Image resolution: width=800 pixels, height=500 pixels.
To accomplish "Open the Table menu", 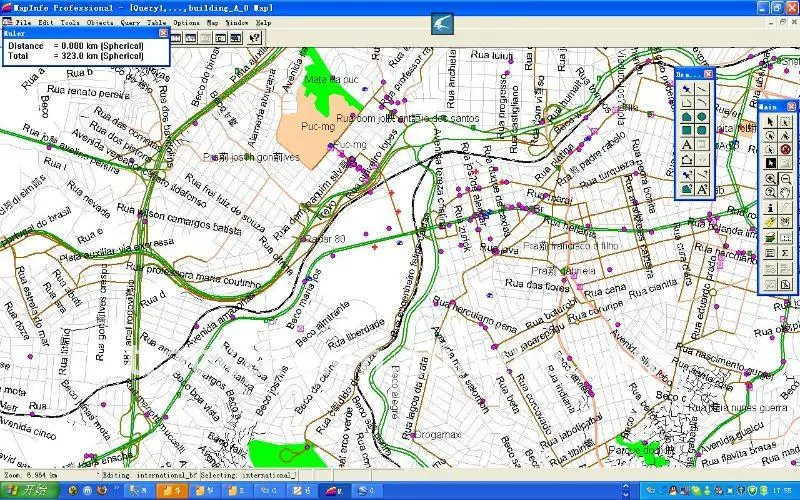I will [x=157, y=22].
